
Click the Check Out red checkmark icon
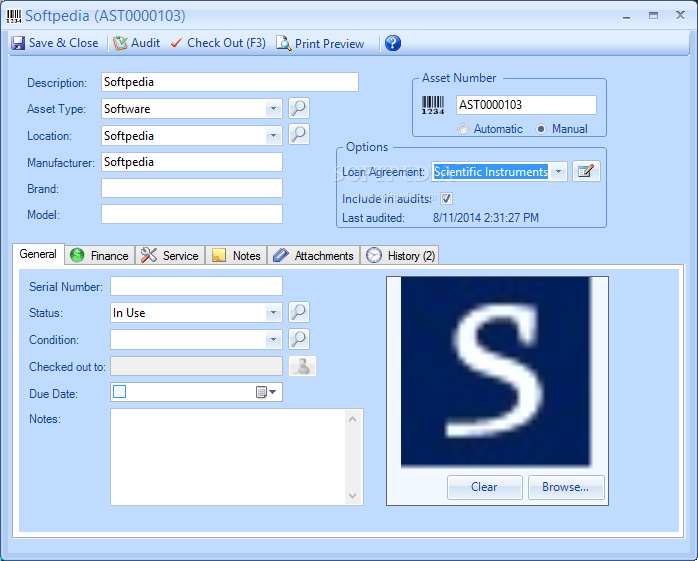[177, 43]
